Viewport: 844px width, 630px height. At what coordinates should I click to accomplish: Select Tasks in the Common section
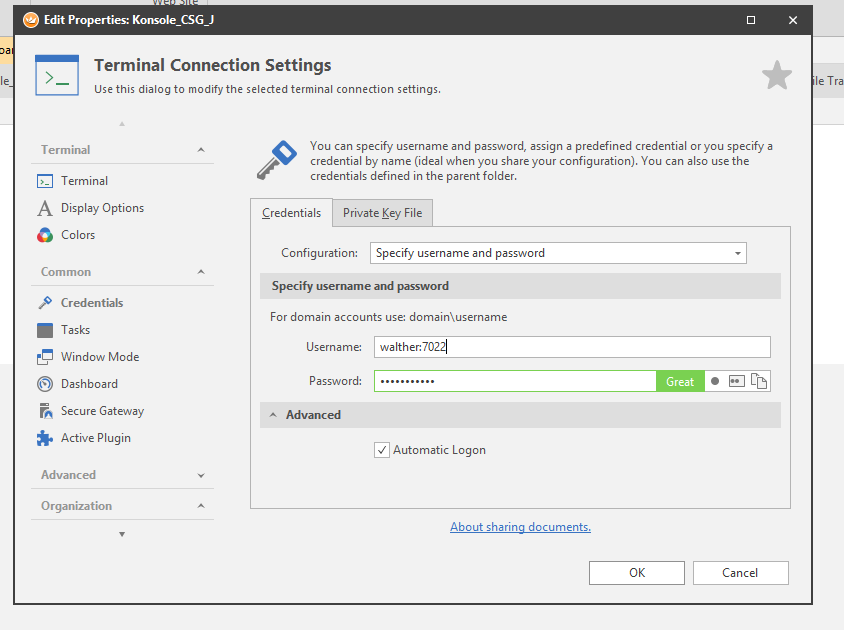tap(75, 330)
